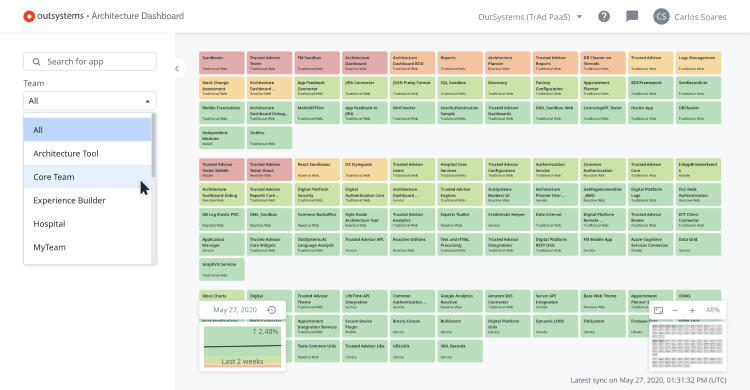Open the Independent Modules tile
750x390 pixels.
coord(222,138)
